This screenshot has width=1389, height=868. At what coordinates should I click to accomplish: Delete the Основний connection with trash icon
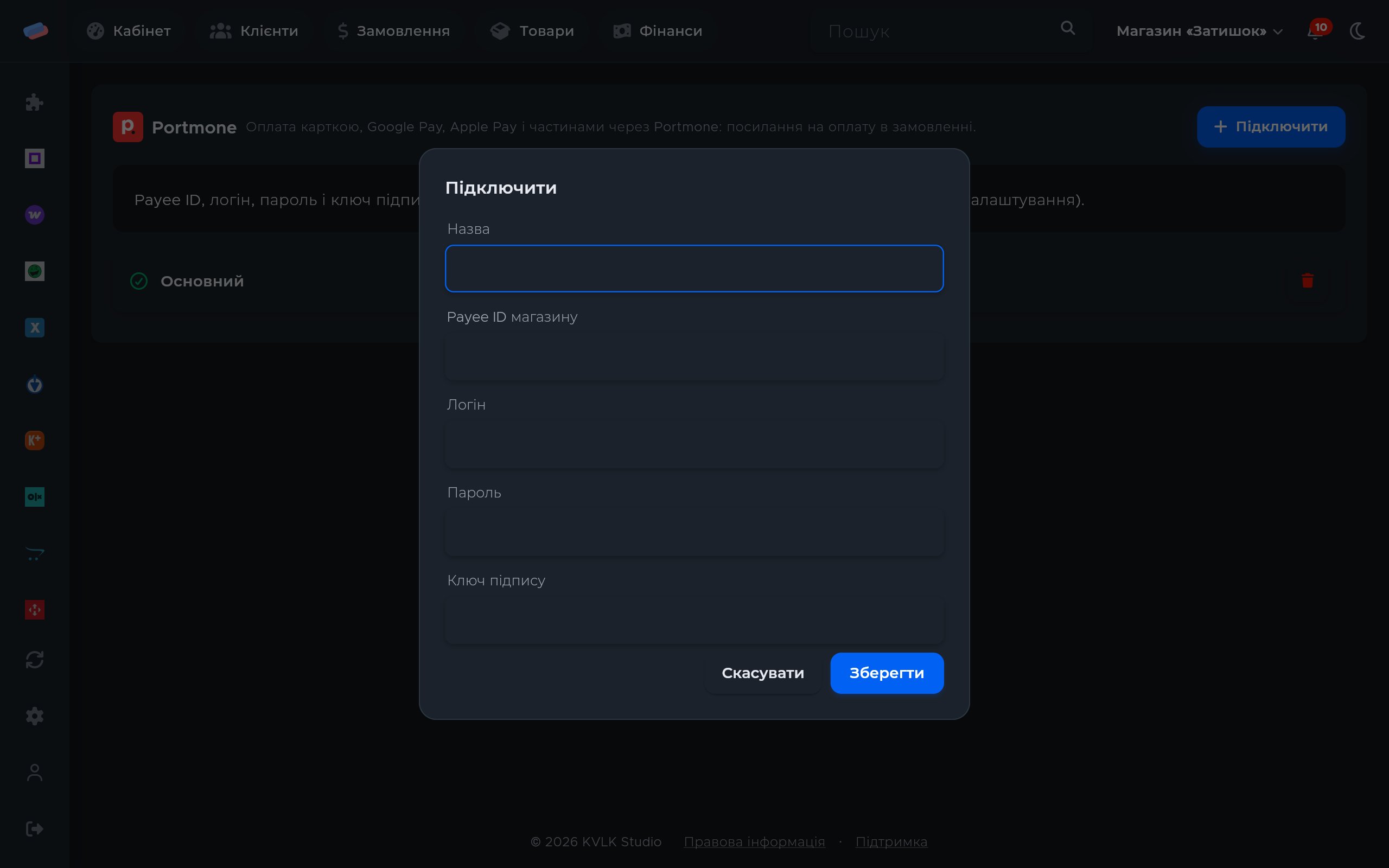tap(1308, 280)
